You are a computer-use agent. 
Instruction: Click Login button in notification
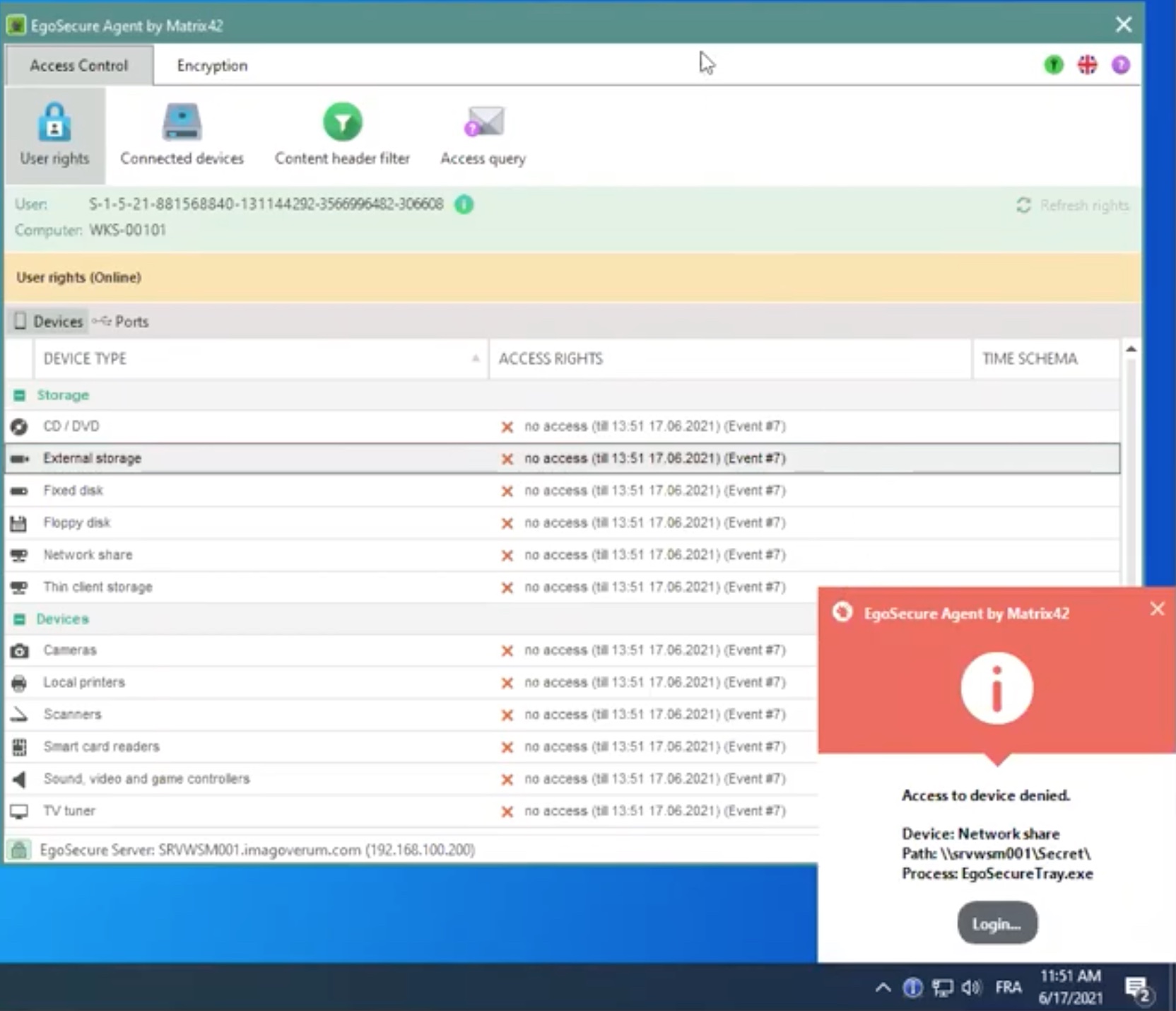tap(997, 923)
